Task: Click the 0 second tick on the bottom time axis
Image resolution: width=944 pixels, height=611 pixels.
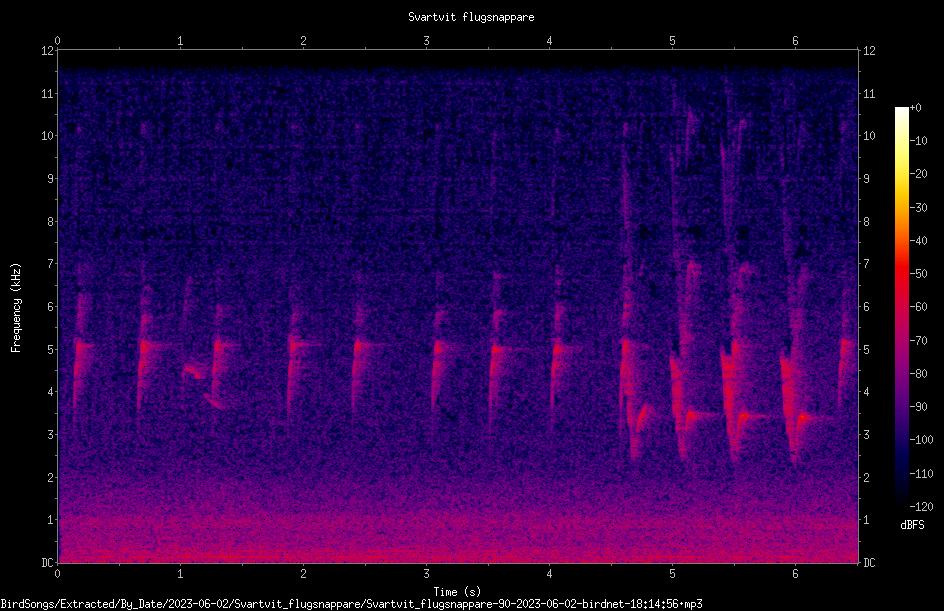Action: (58, 574)
